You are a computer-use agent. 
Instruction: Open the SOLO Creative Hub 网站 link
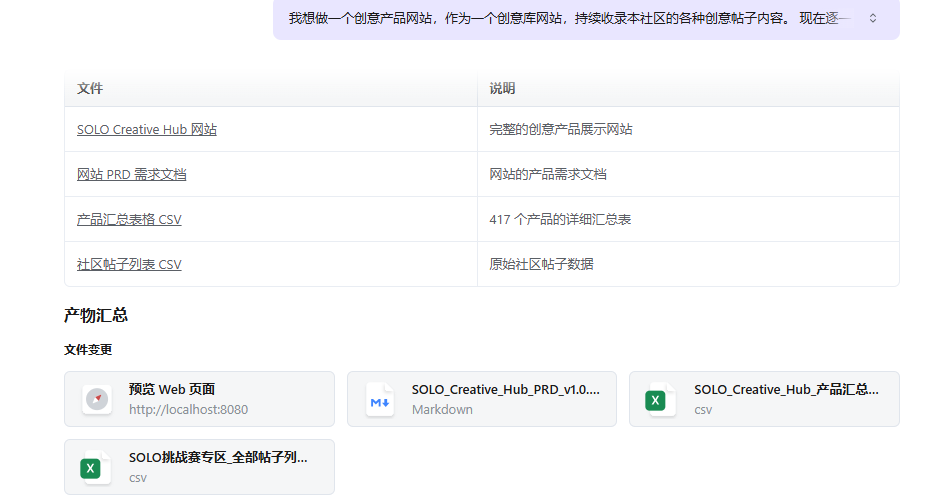pyautogui.click(x=147, y=129)
